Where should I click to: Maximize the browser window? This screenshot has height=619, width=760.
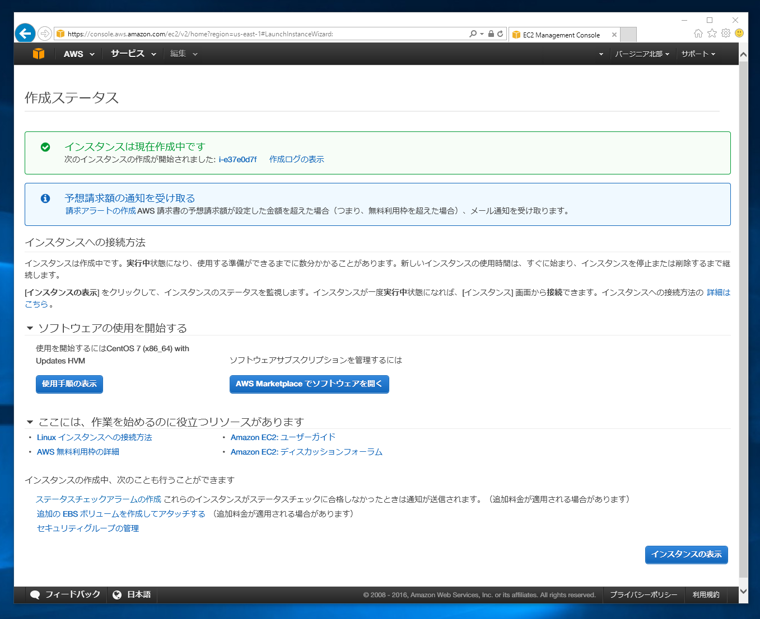pyautogui.click(x=710, y=20)
